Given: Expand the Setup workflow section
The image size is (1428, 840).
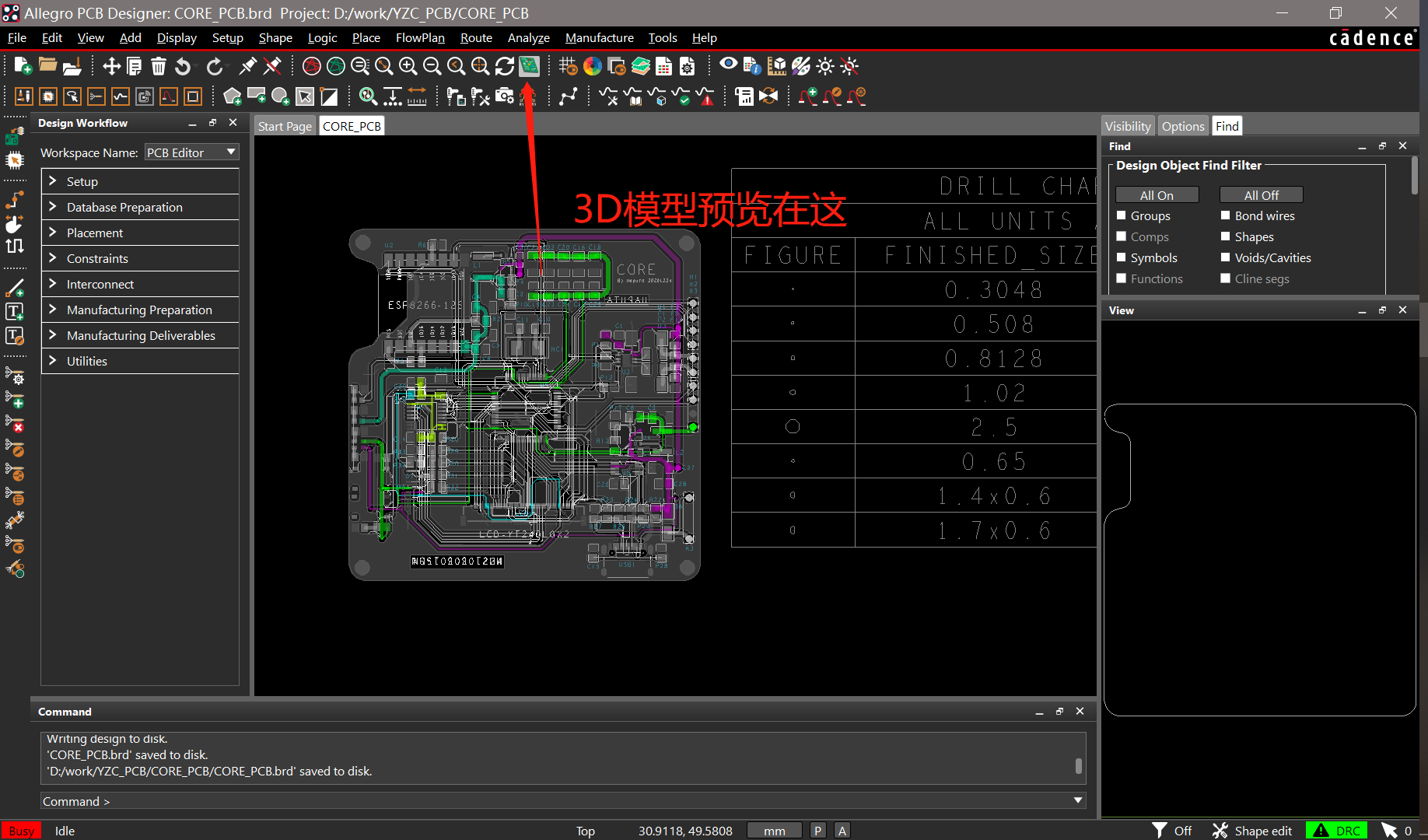Looking at the screenshot, I should click(140, 181).
